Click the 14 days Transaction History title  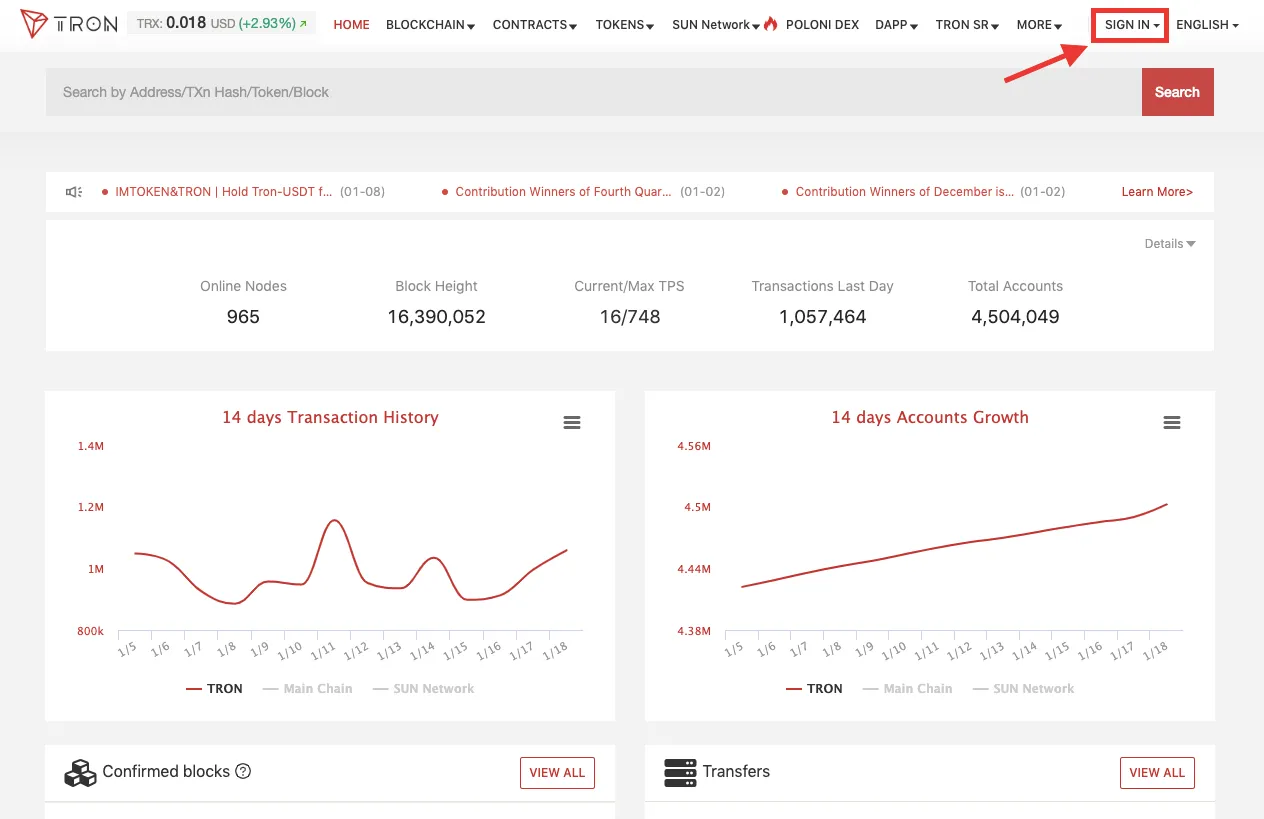point(330,417)
